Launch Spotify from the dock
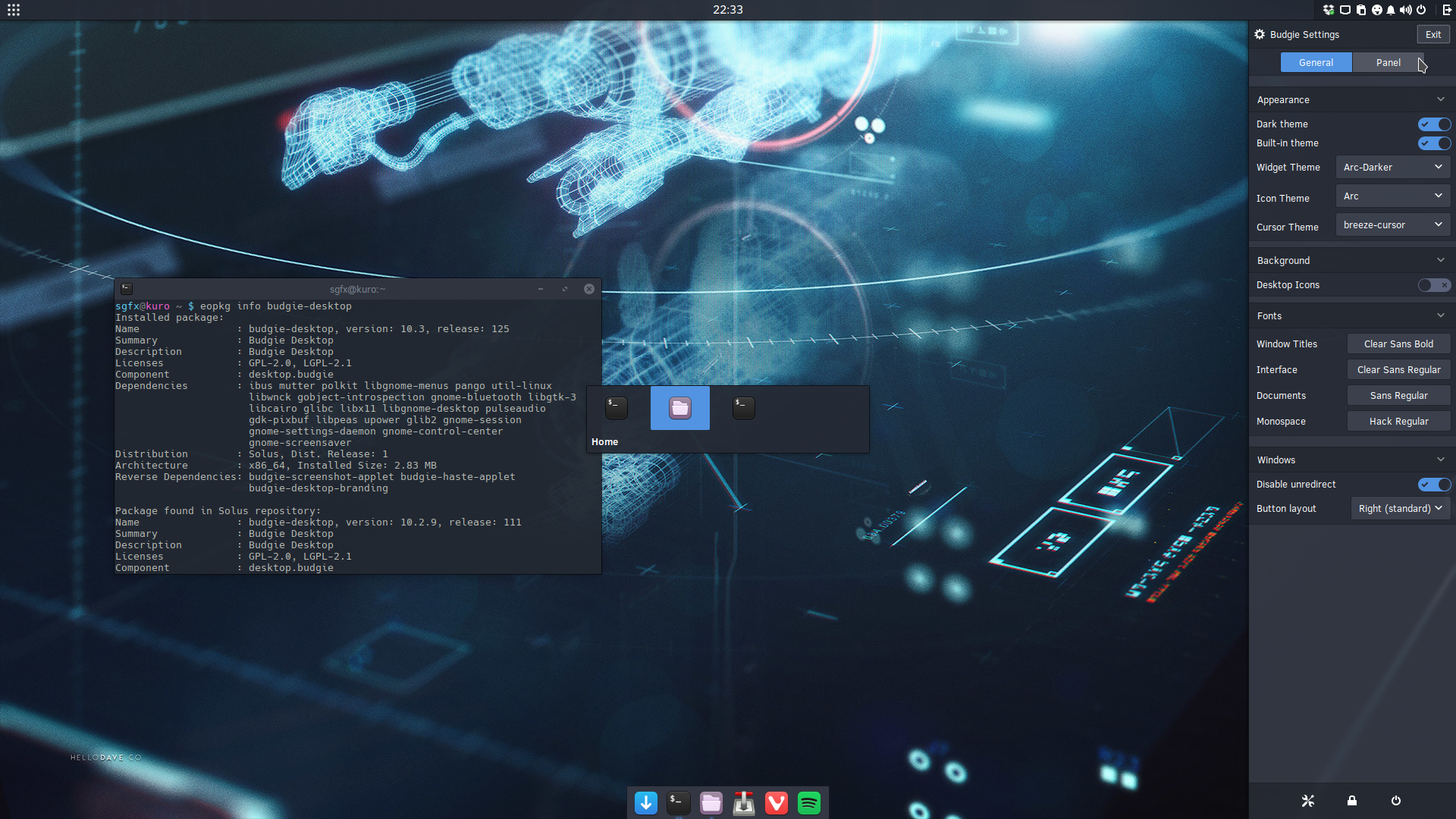Screen dimensions: 1456x819 point(809,802)
